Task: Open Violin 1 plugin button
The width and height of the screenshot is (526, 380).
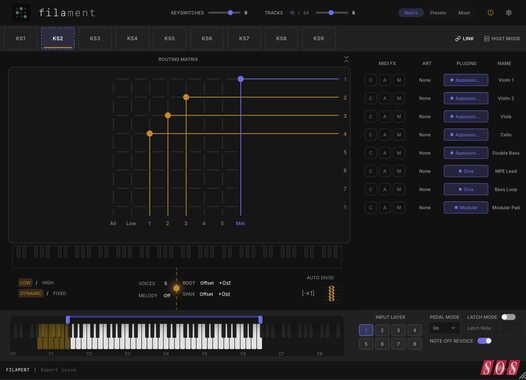Action: pos(466,80)
